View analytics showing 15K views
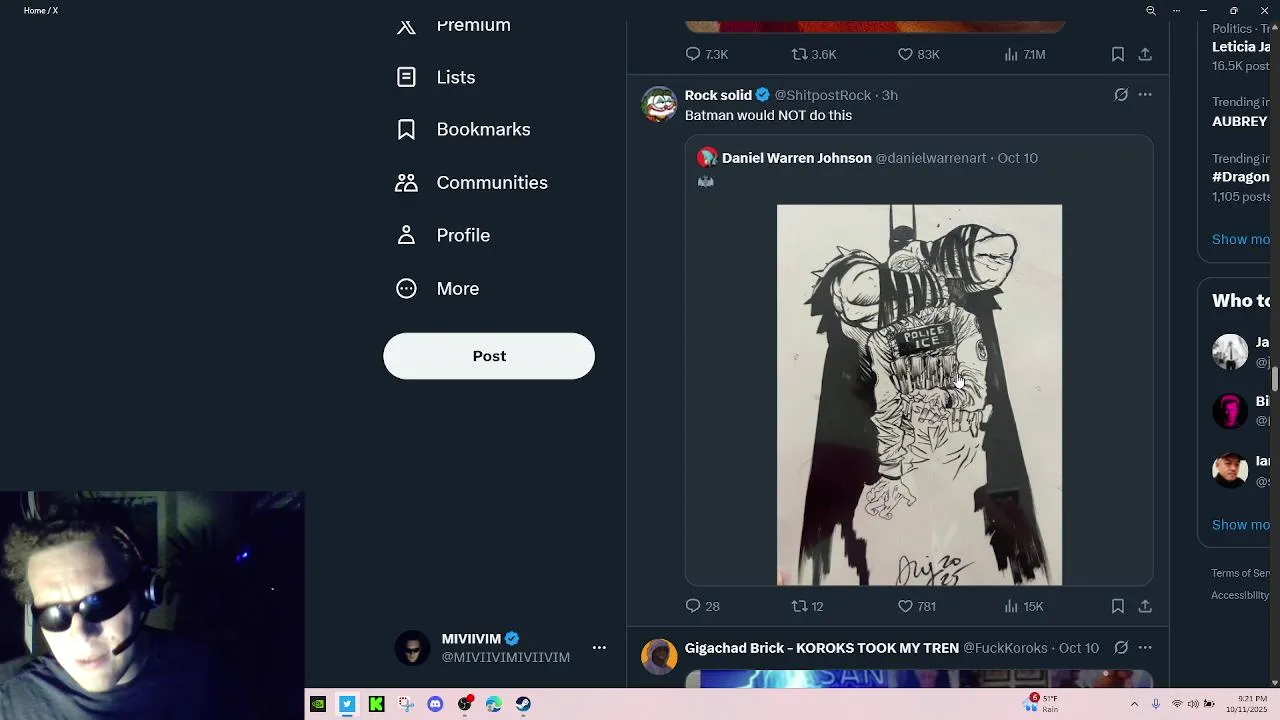Viewport: 1280px width, 720px height. click(1024, 606)
